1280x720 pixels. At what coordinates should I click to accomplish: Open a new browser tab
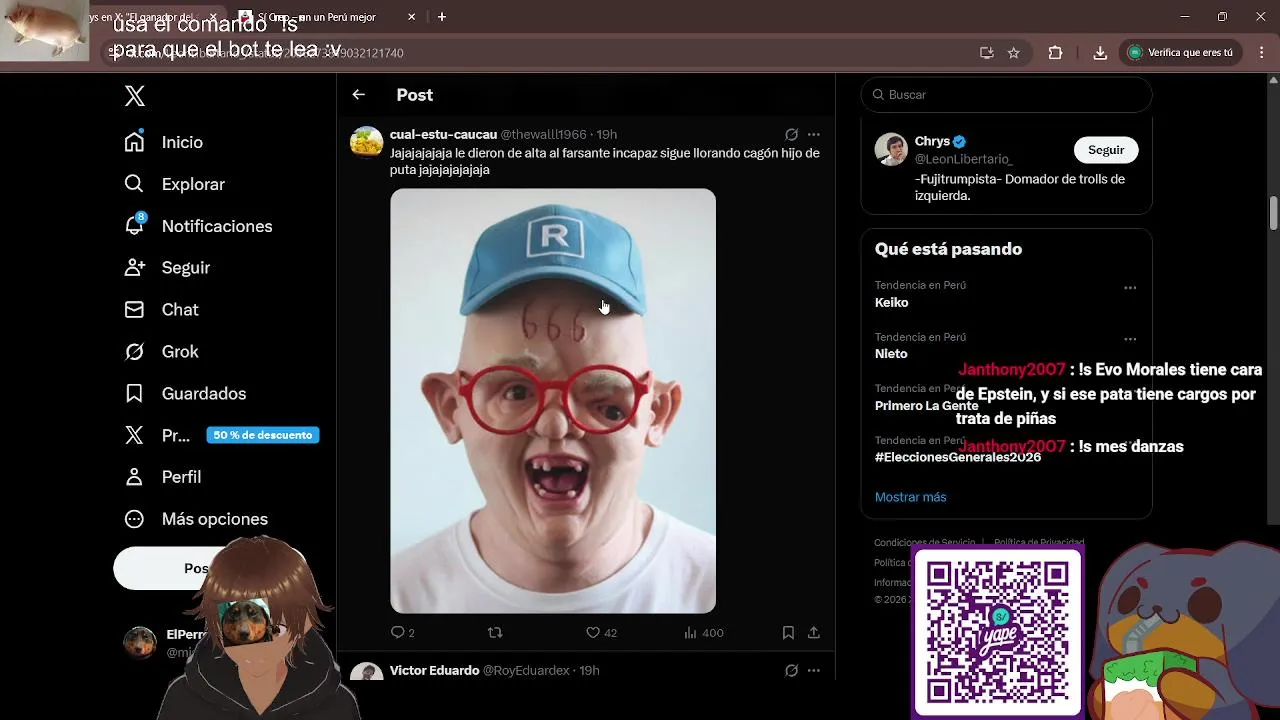tap(442, 17)
